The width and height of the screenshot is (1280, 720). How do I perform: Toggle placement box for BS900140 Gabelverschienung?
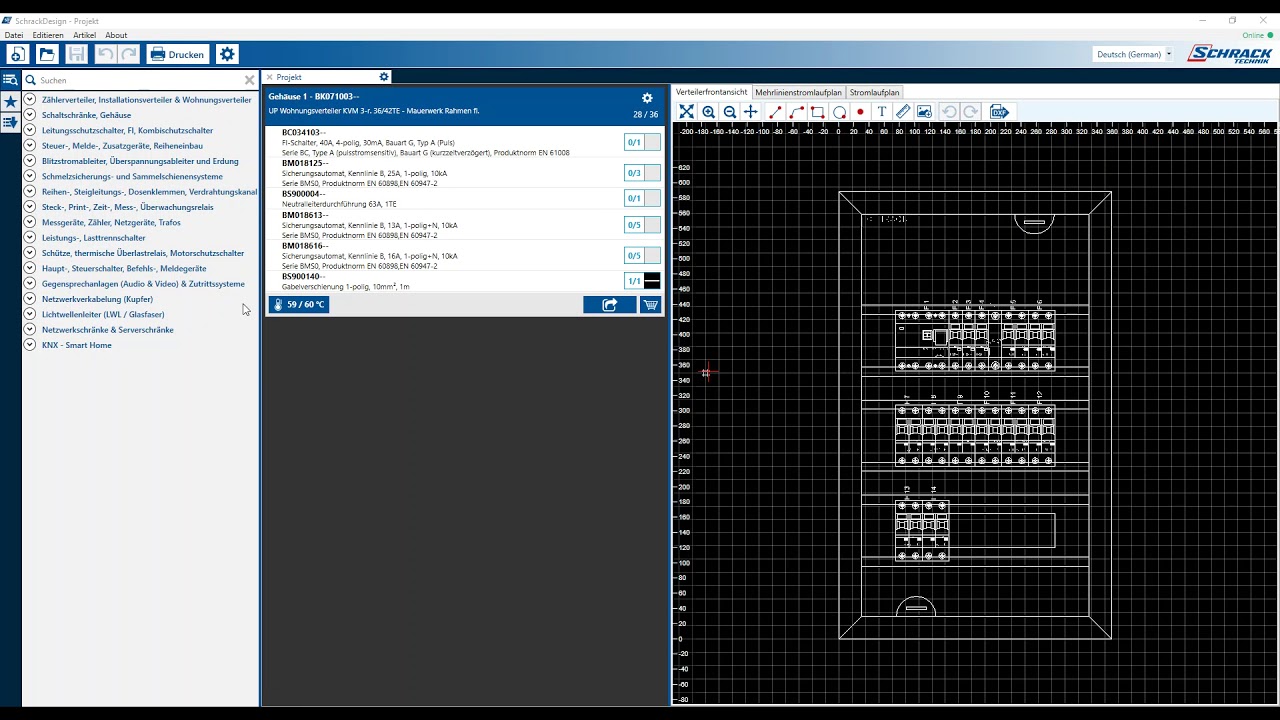click(x=652, y=281)
